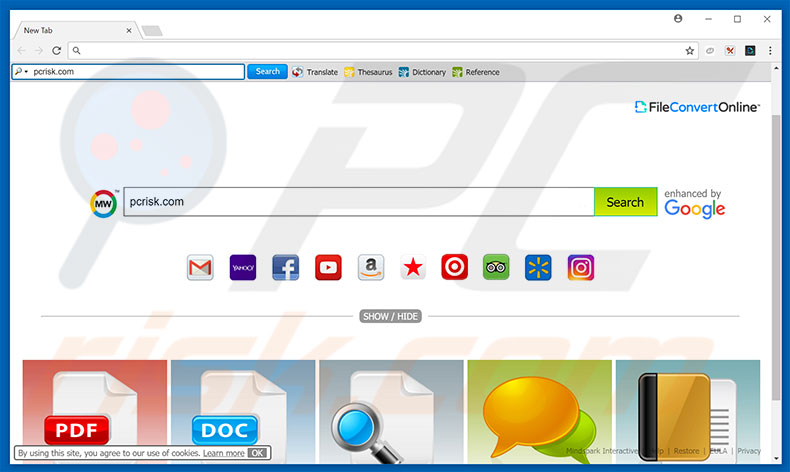This screenshot has height=472, width=790.
Task: Click the FileConvertOnline extension icon
Action: (750, 50)
